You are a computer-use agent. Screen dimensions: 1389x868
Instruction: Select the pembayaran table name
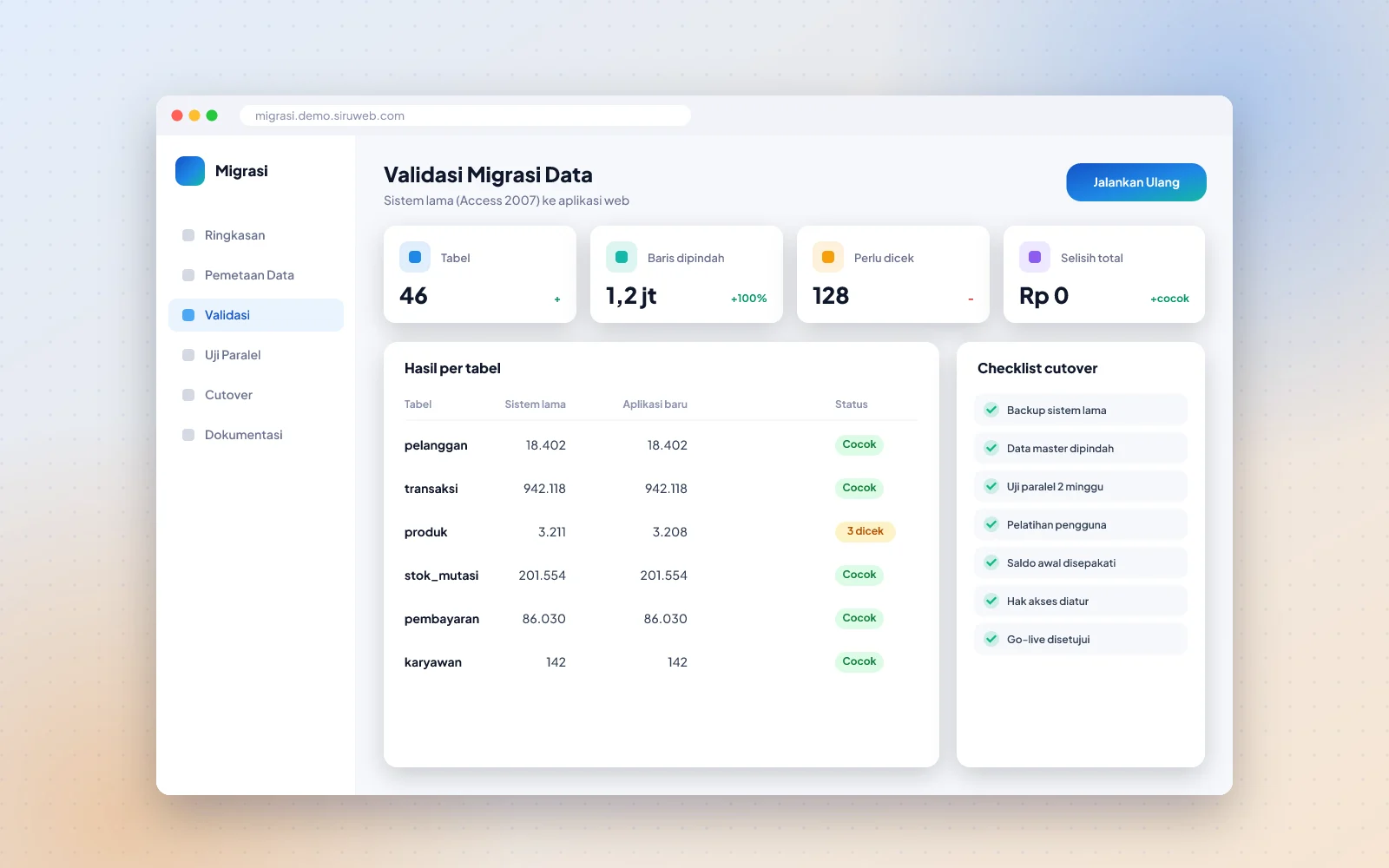click(442, 619)
